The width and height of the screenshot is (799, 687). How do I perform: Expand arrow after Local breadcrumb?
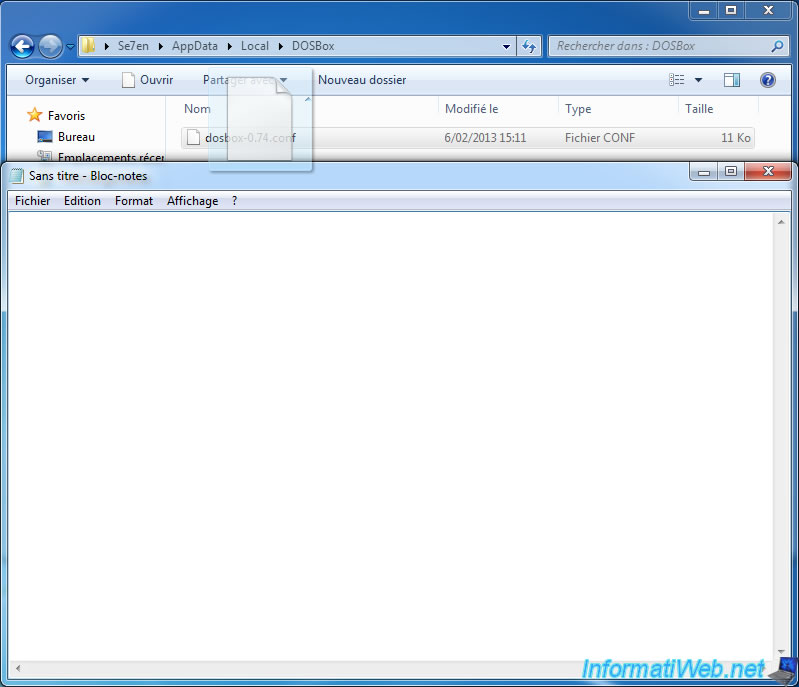pos(280,46)
